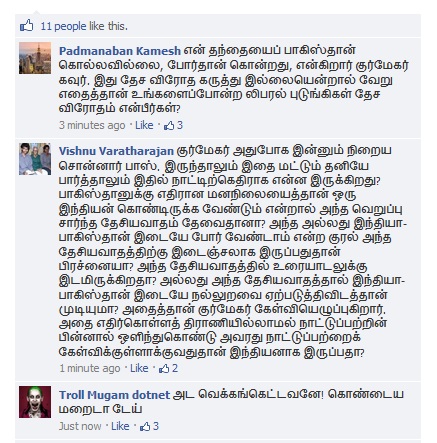Open the '11 people' likes list
This screenshot has height=443, width=437.
[63, 26]
